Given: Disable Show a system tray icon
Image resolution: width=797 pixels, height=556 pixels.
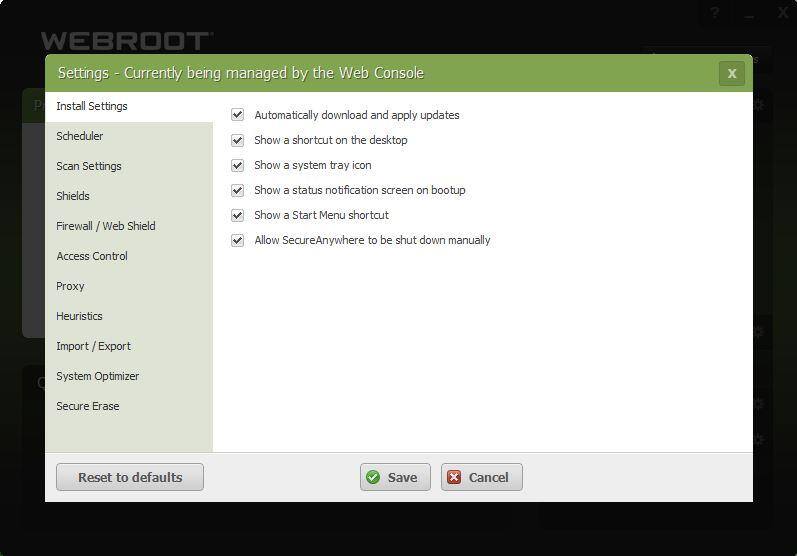Looking at the screenshot, I should (238, 165).
